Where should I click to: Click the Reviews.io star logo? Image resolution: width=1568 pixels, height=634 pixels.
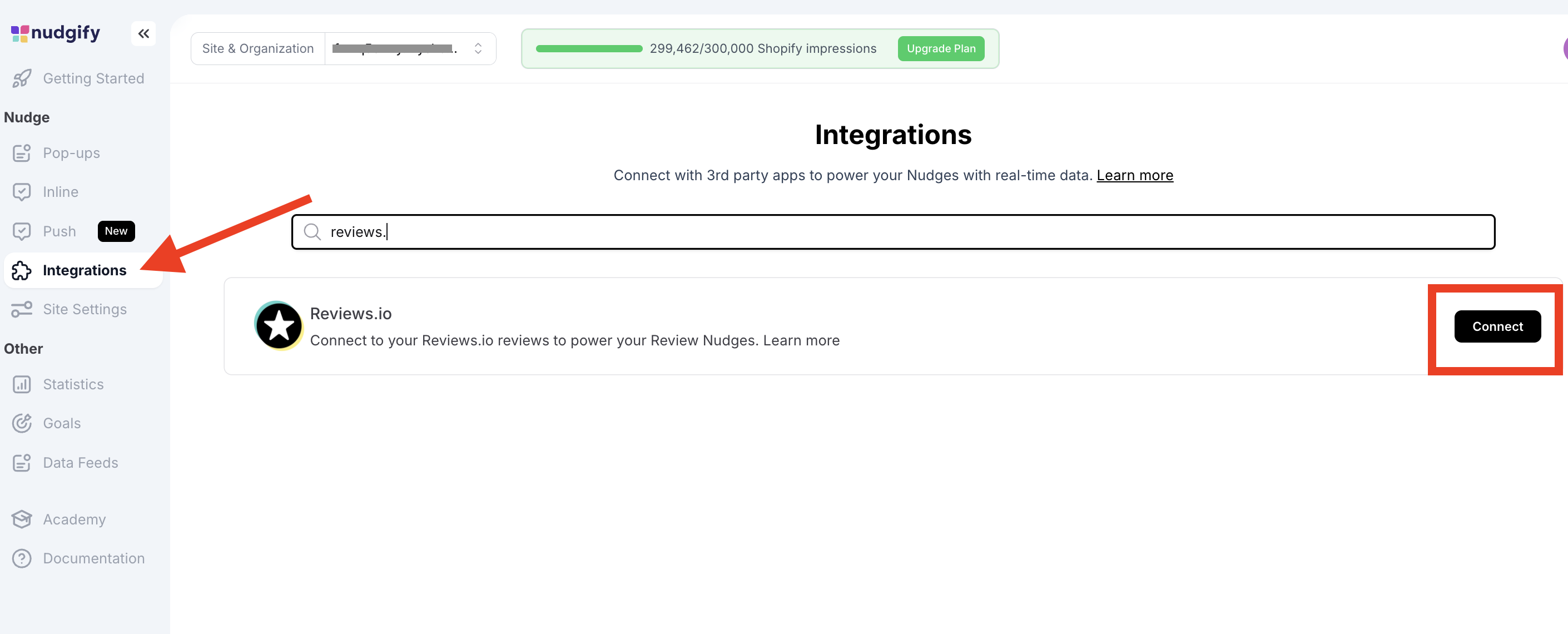[279, 326]
